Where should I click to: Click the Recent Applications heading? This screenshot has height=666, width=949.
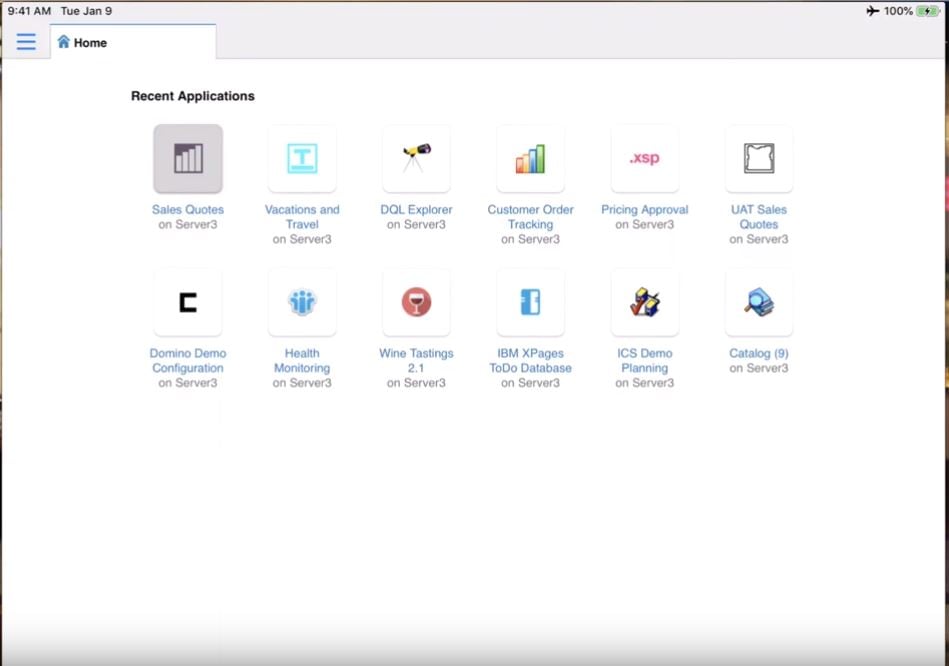click(193, 96)
